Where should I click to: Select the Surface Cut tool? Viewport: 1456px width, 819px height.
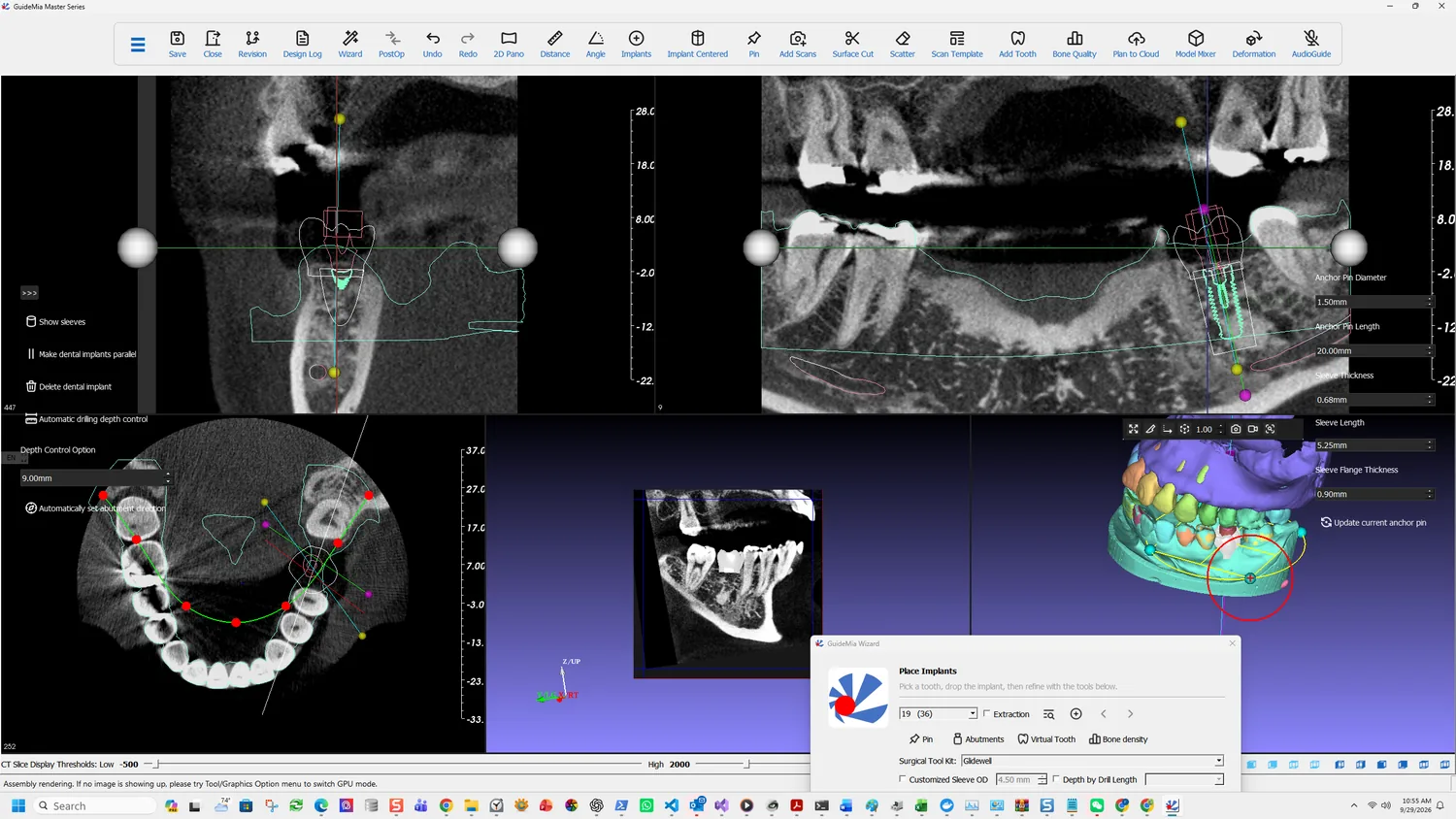click(853, 44)
